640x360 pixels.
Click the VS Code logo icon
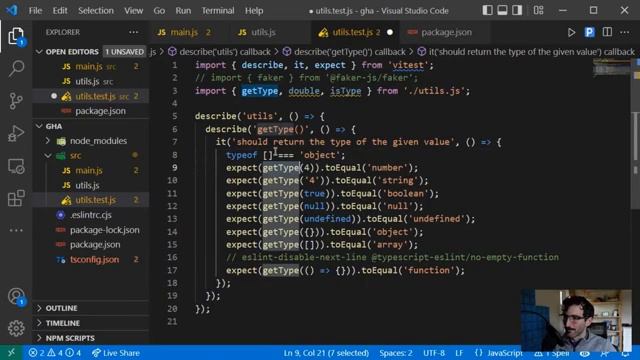point(11,10)
